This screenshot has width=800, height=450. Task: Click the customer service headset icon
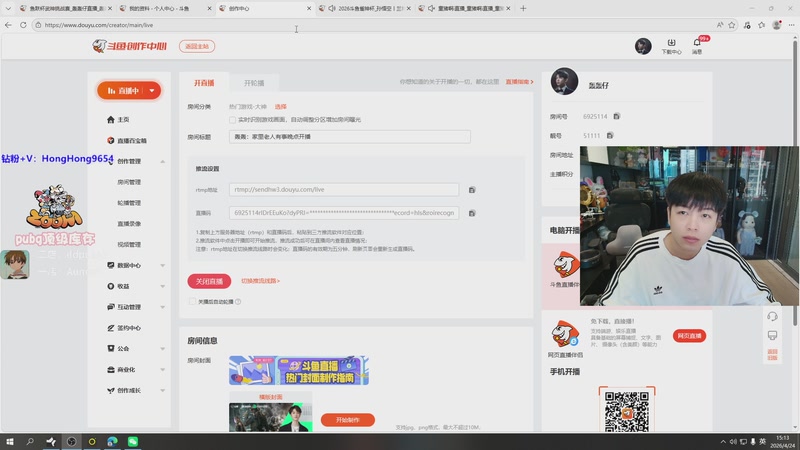click(772, 316)
